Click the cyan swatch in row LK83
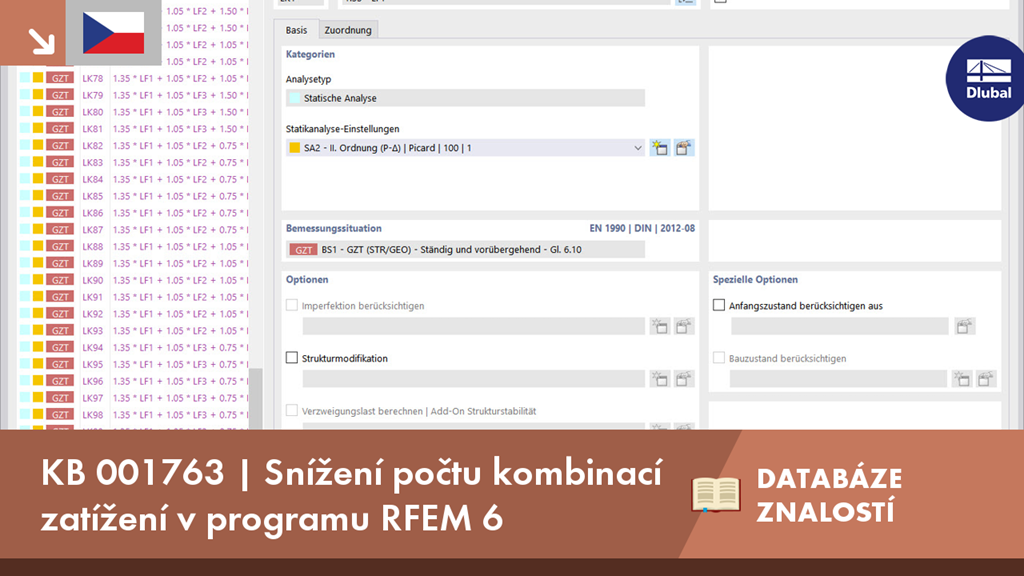This screenshot has width=1024, height=576. [x=25, y=162]
